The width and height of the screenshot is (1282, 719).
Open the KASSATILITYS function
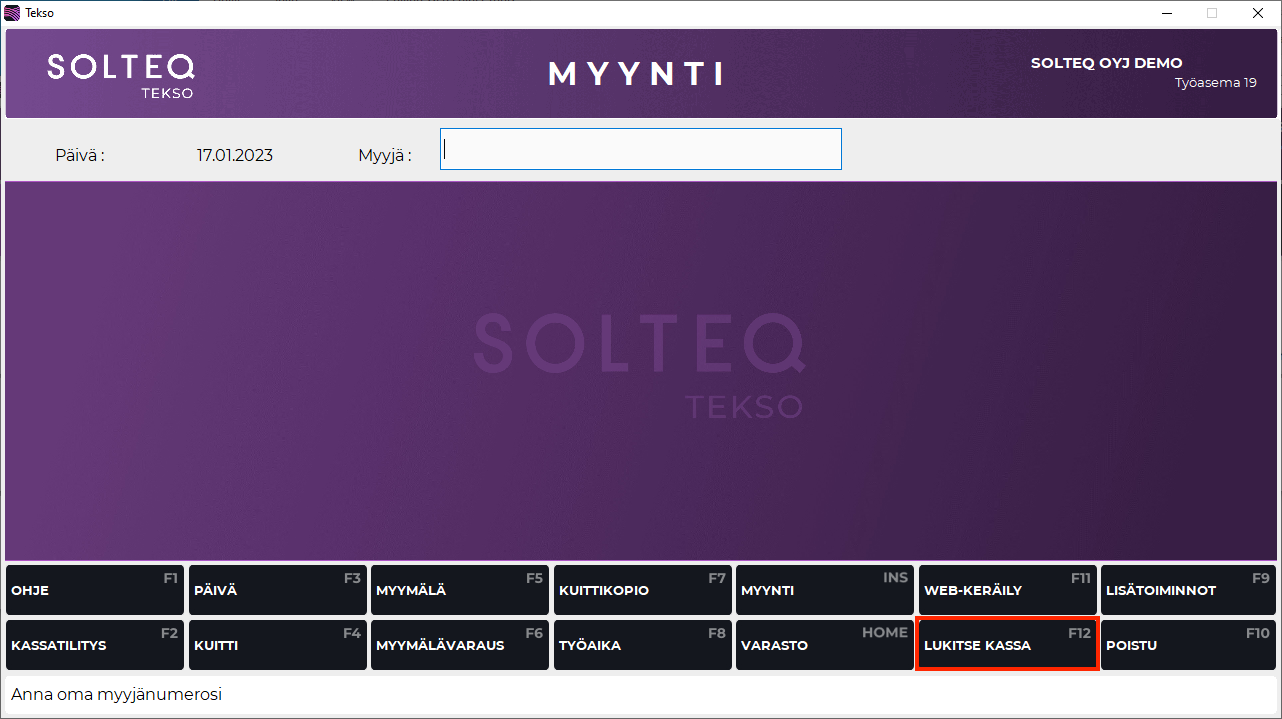click(94, 645)
